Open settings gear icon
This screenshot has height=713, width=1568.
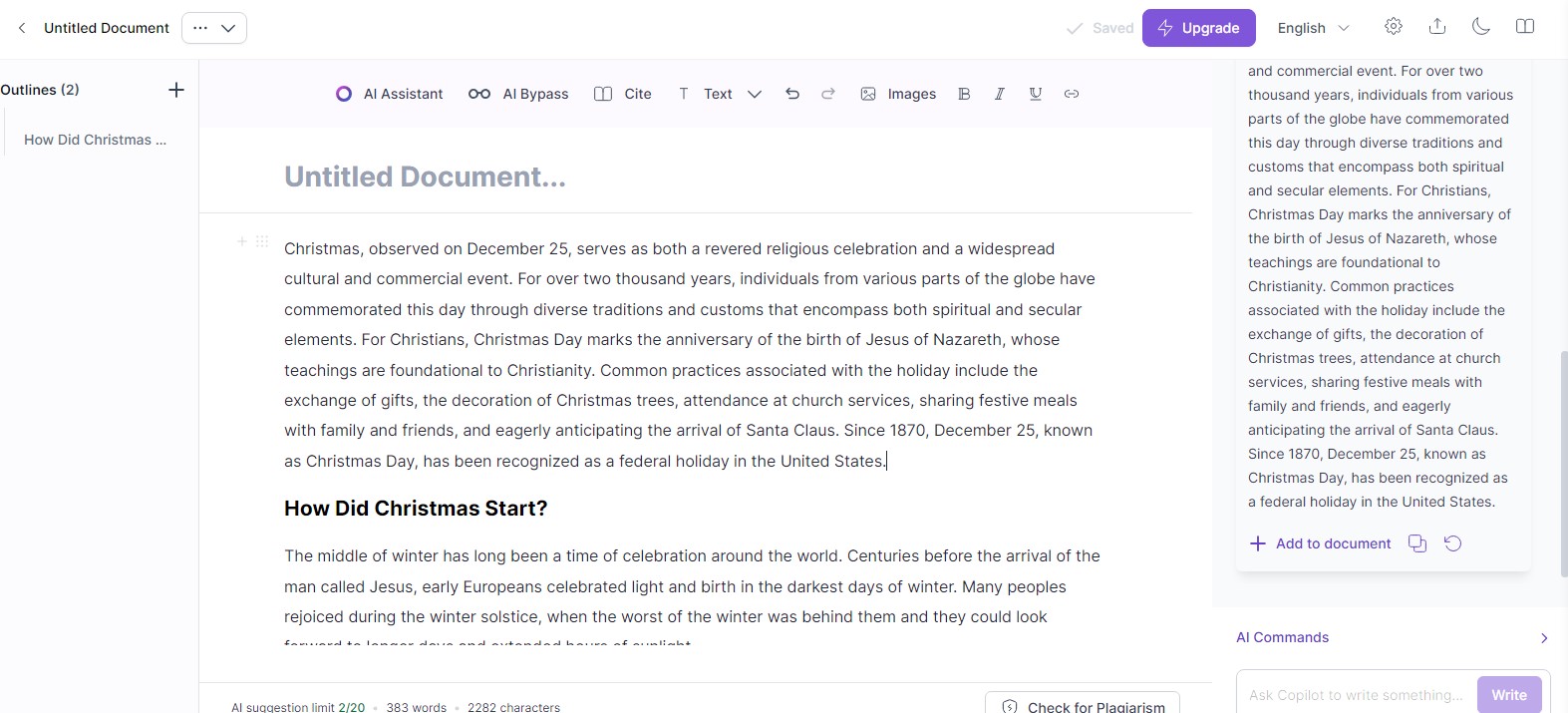pos(1394,27)
